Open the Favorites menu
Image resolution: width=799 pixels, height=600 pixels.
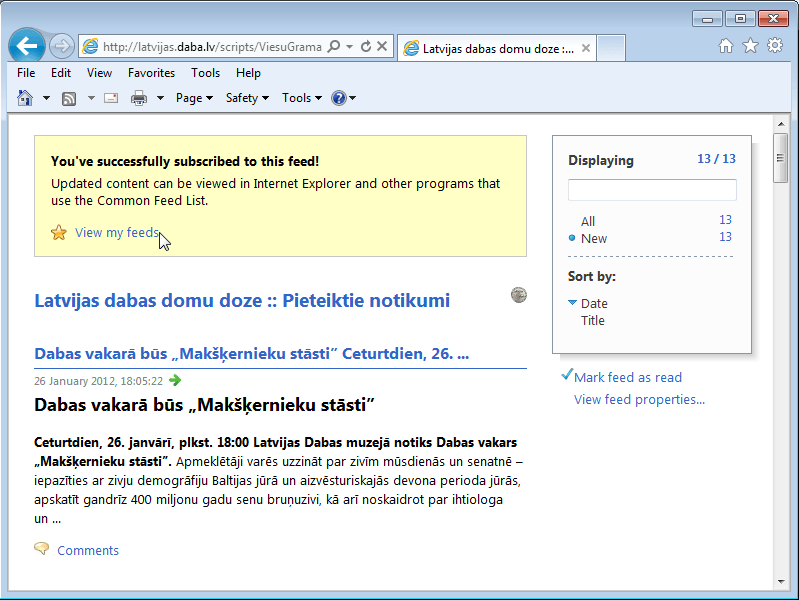[x=151, y=73]
